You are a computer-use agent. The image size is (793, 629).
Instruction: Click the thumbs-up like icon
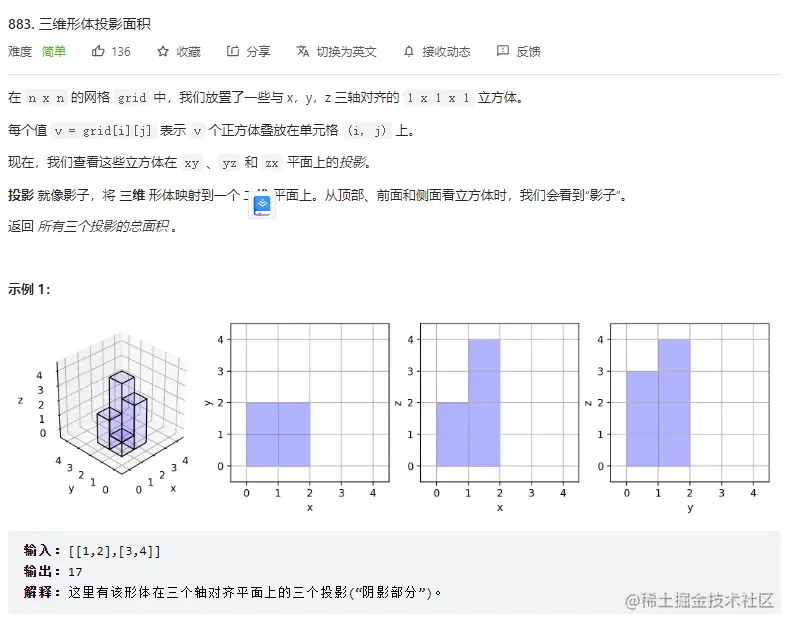(x=98, y=51)
